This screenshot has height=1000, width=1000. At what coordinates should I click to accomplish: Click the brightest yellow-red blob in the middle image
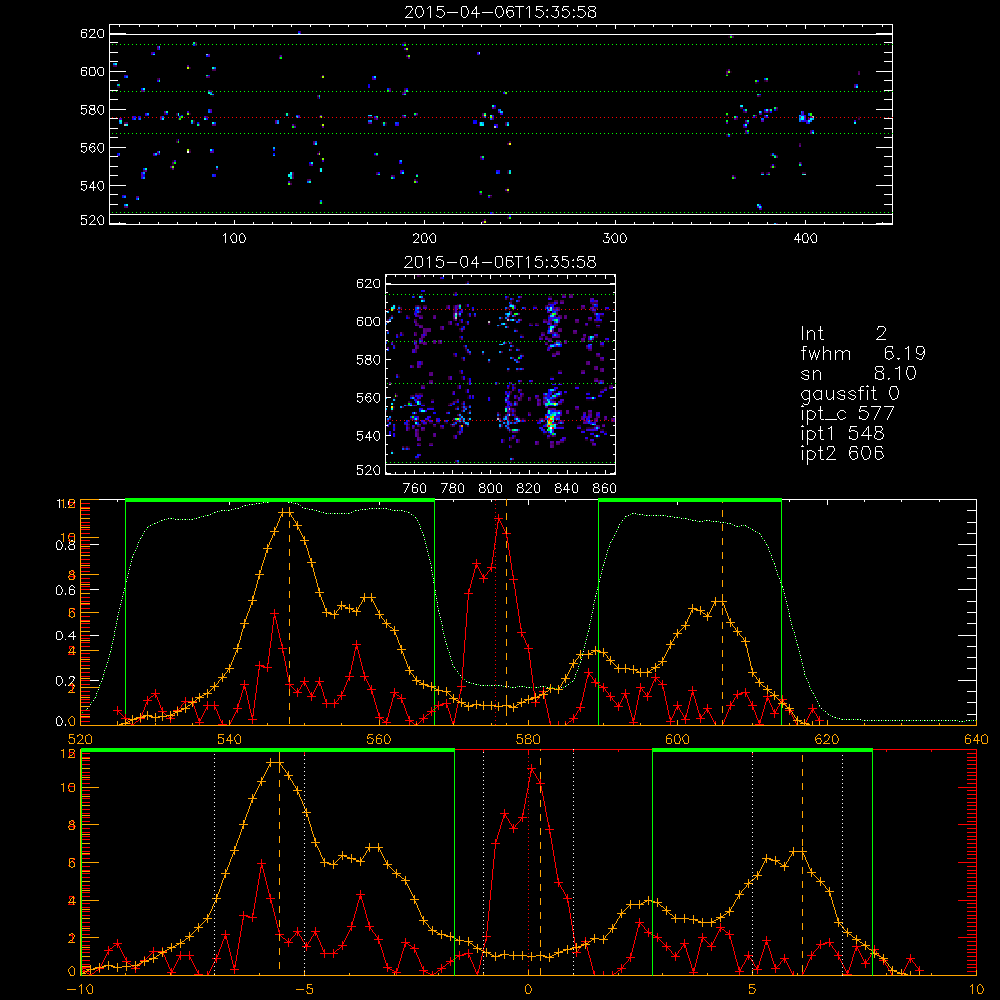pos(550,421)
